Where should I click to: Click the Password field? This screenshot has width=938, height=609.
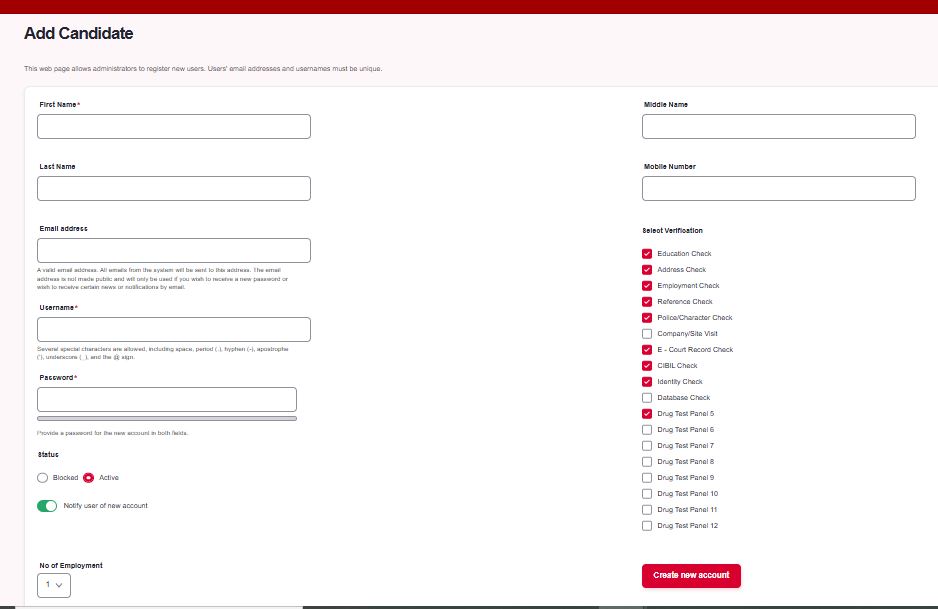pyautogui.click(x=166, y=398)
